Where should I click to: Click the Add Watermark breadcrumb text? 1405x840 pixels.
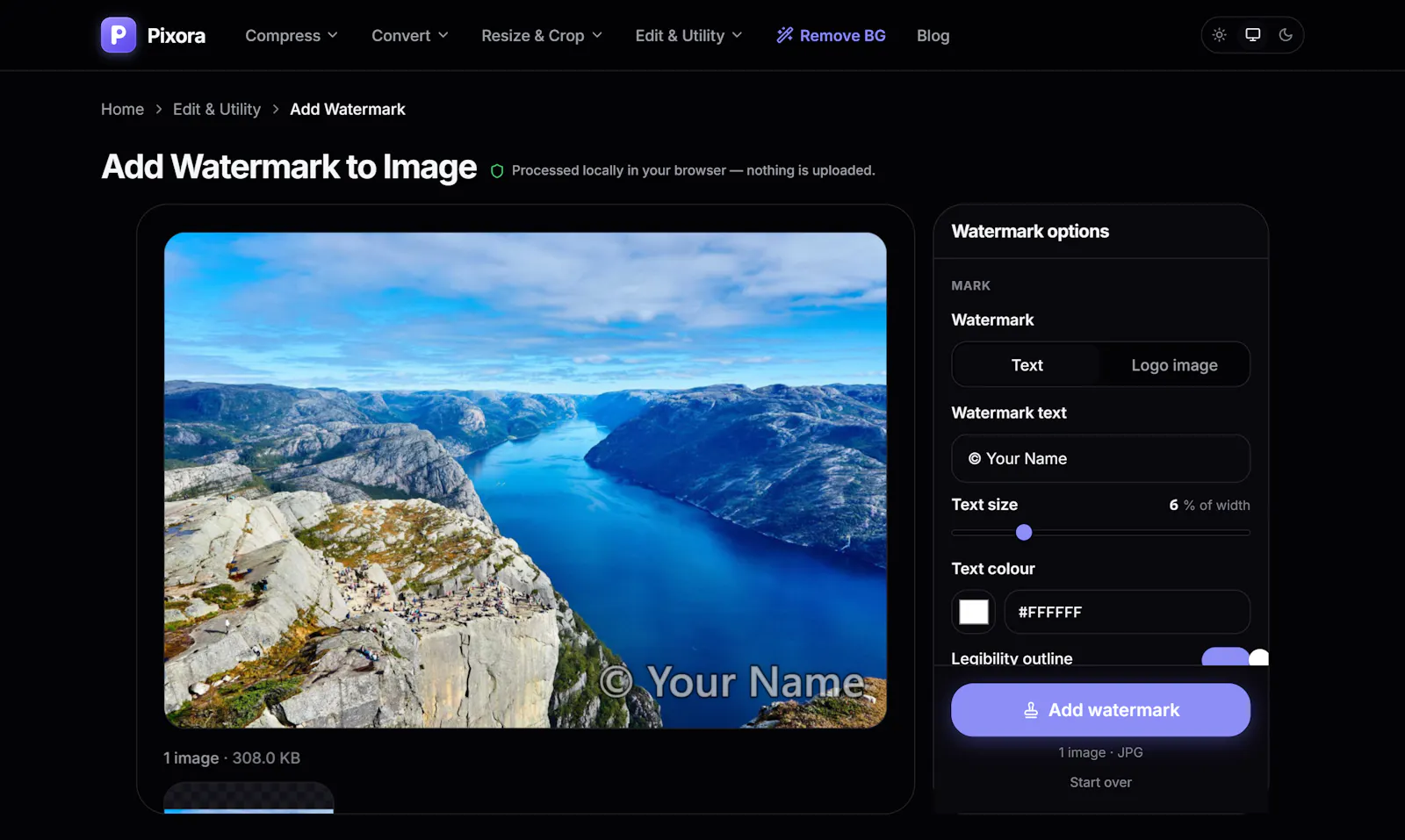(348, 110)
